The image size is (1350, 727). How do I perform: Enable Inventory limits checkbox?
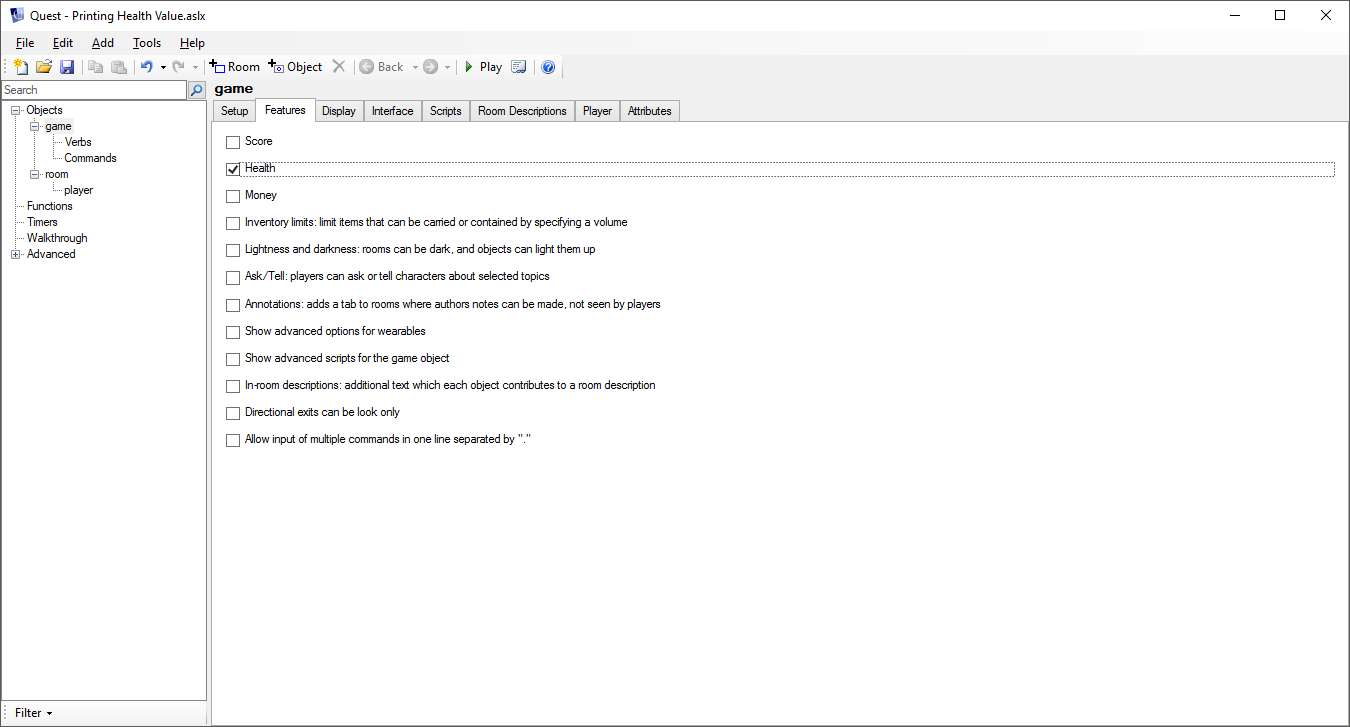(x=233, y=223)
